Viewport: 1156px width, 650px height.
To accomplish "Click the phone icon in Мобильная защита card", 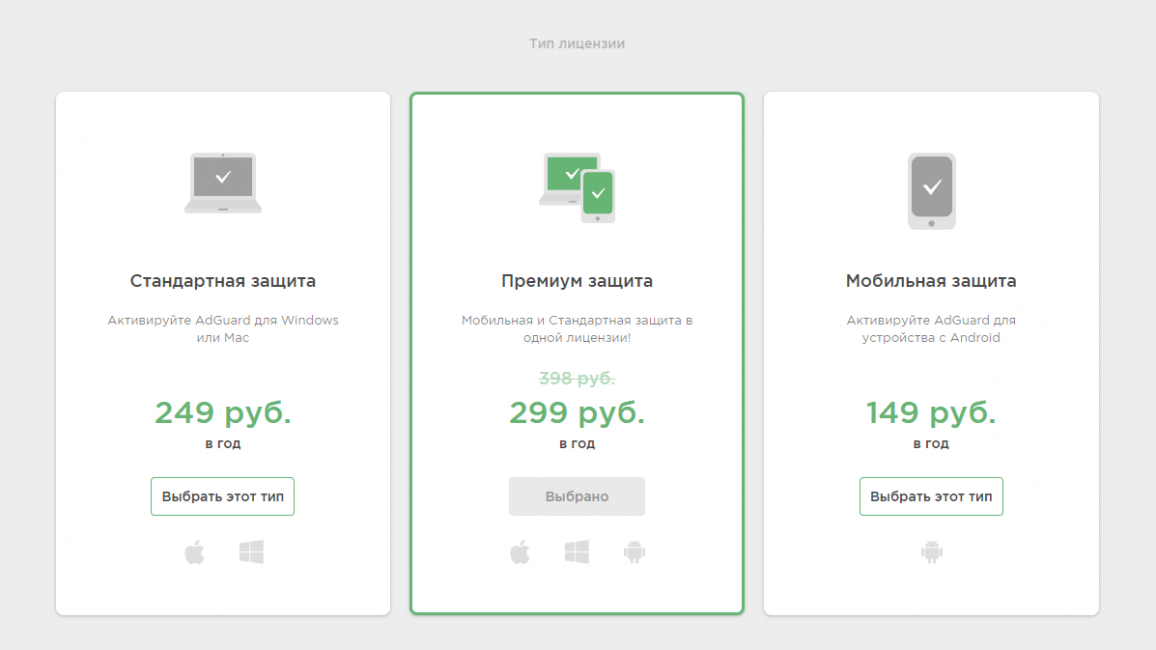I will tap(932, 191).
